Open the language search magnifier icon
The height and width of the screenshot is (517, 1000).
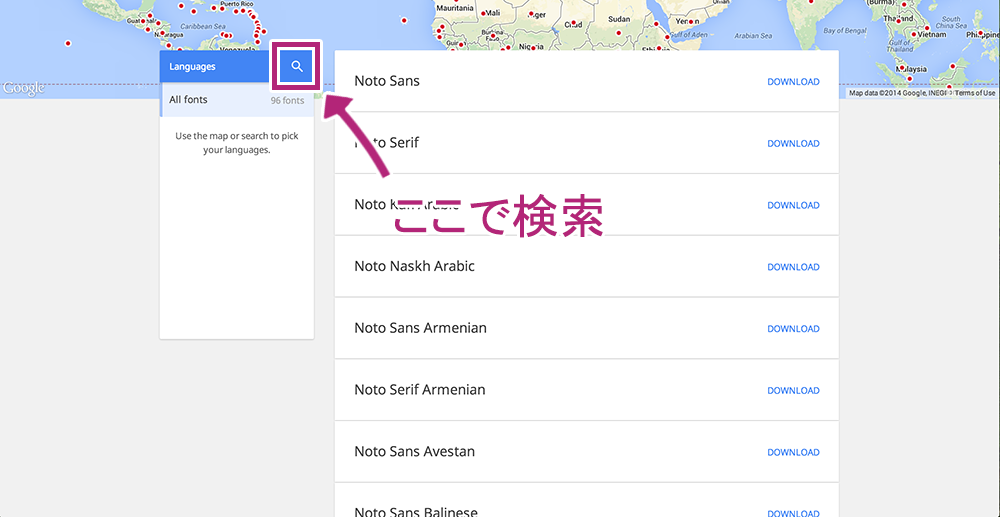297,66
